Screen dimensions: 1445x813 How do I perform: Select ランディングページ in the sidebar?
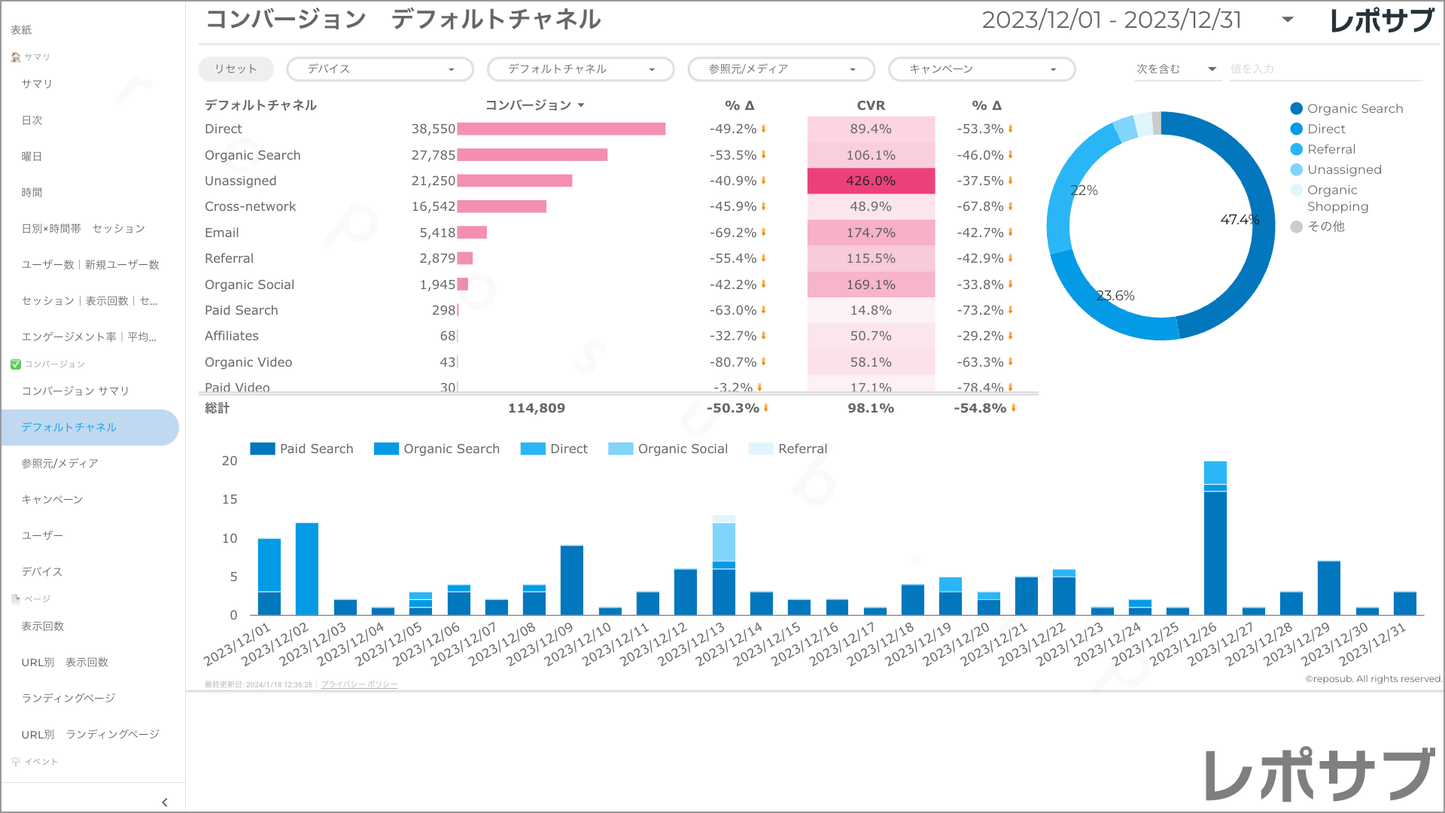click(68, 698)
